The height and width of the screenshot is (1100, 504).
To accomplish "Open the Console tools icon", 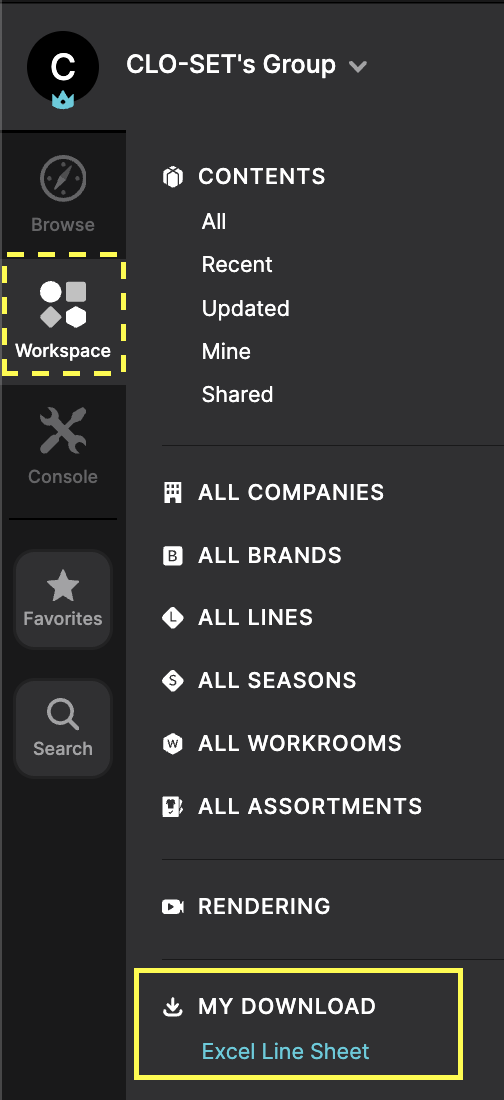I will pos(62,431).
